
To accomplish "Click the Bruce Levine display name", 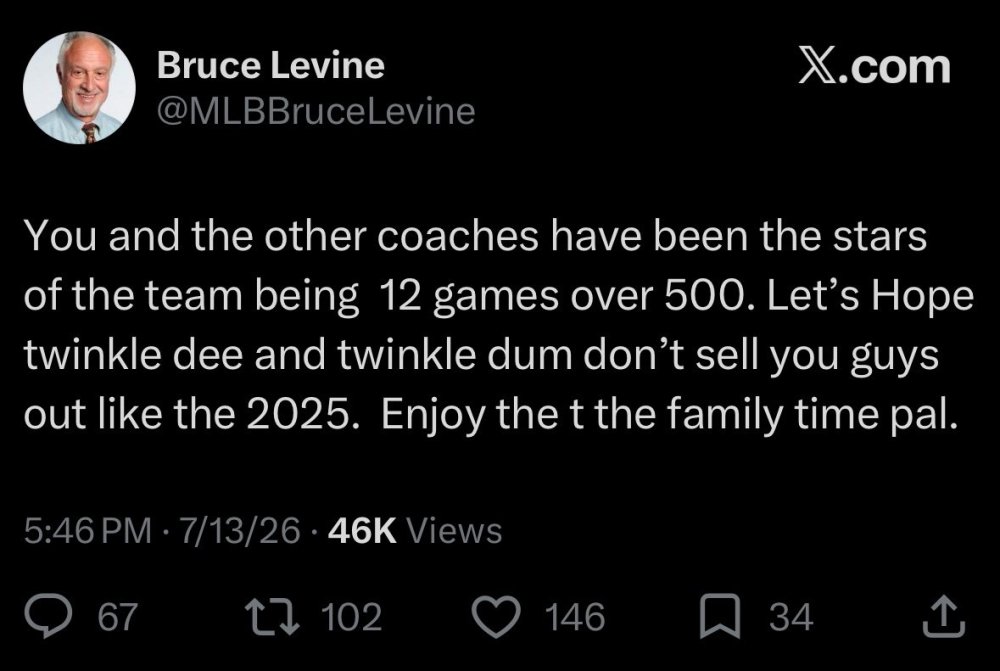I will point(270,65).
